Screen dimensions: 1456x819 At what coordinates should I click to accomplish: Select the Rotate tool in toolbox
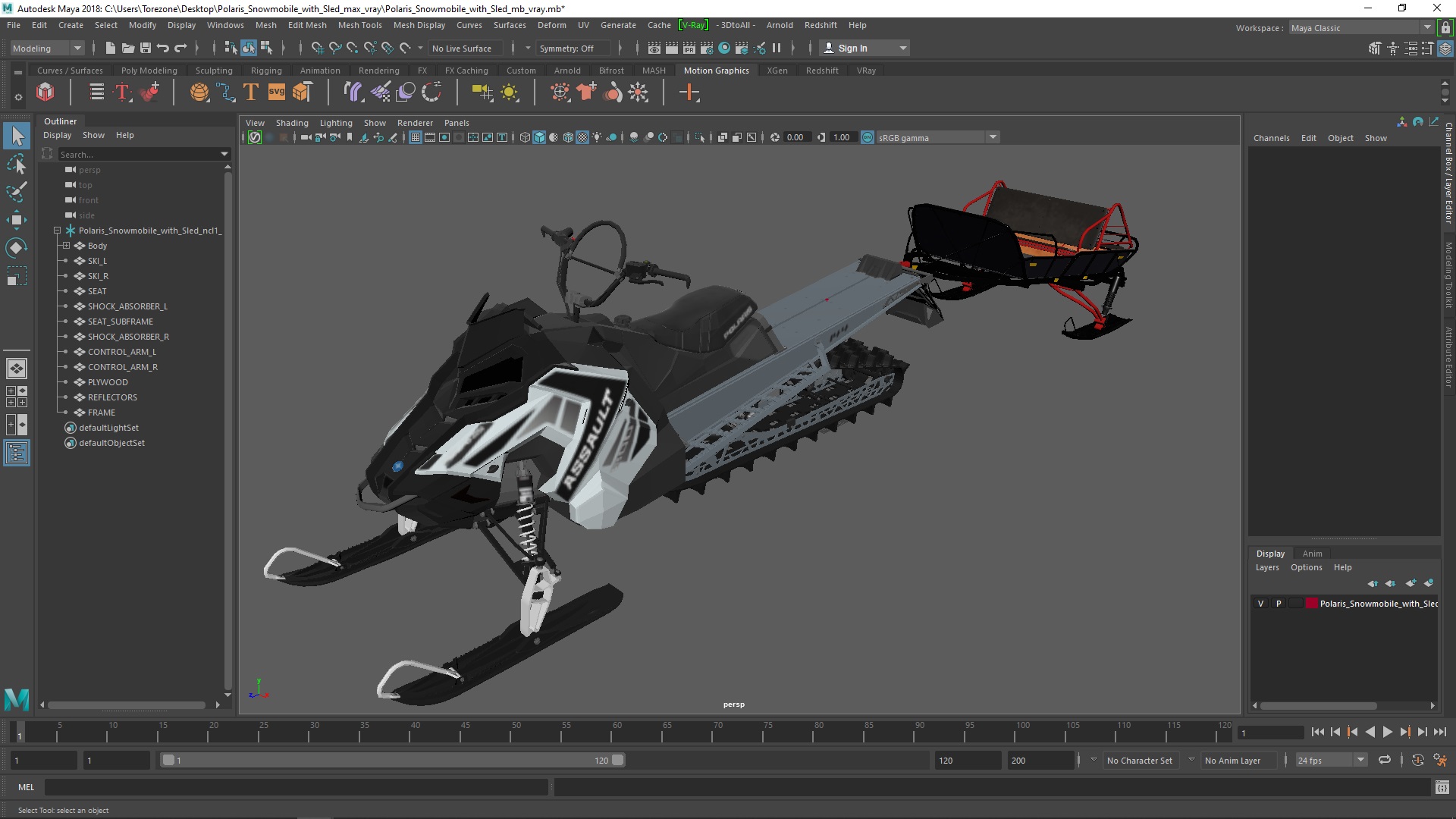pyautogui.click(x=17, y=248)
